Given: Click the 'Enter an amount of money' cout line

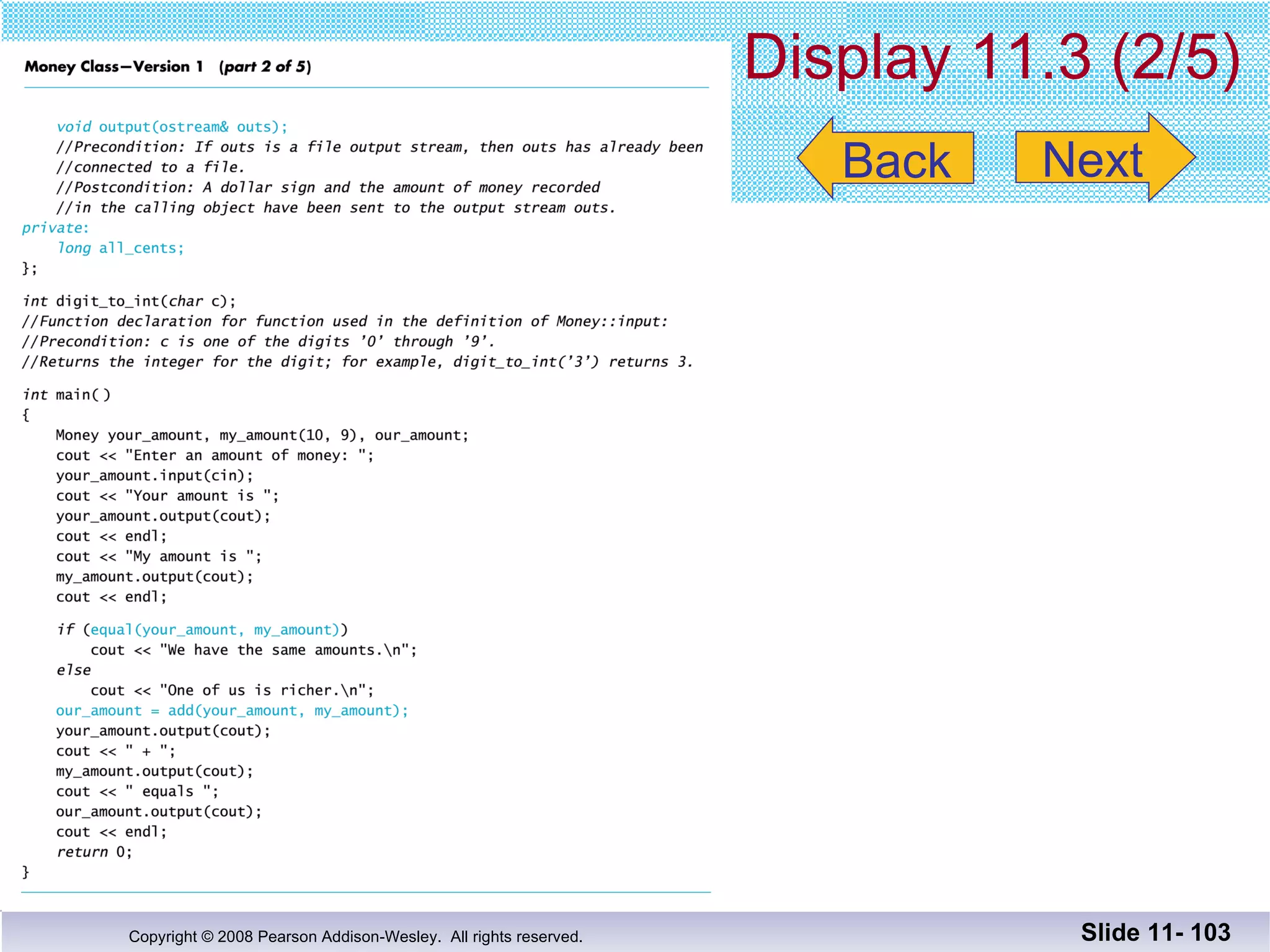Looking at the screenshot, I should click(x=215, y=456).
